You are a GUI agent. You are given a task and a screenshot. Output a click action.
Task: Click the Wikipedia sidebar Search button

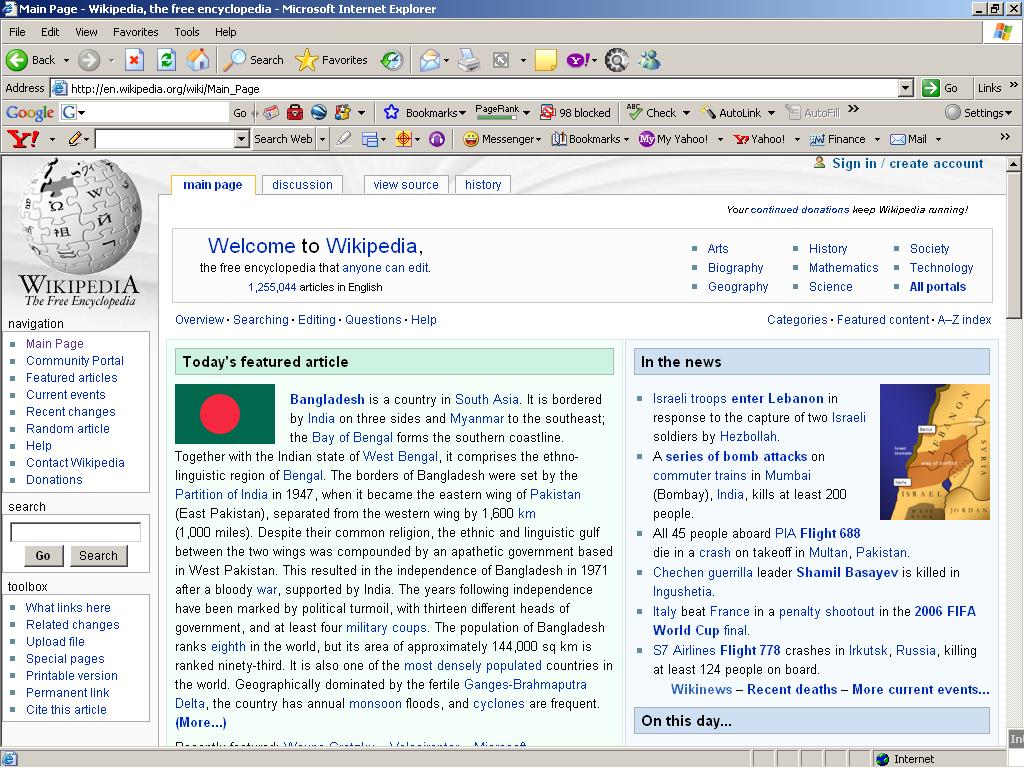98,556
